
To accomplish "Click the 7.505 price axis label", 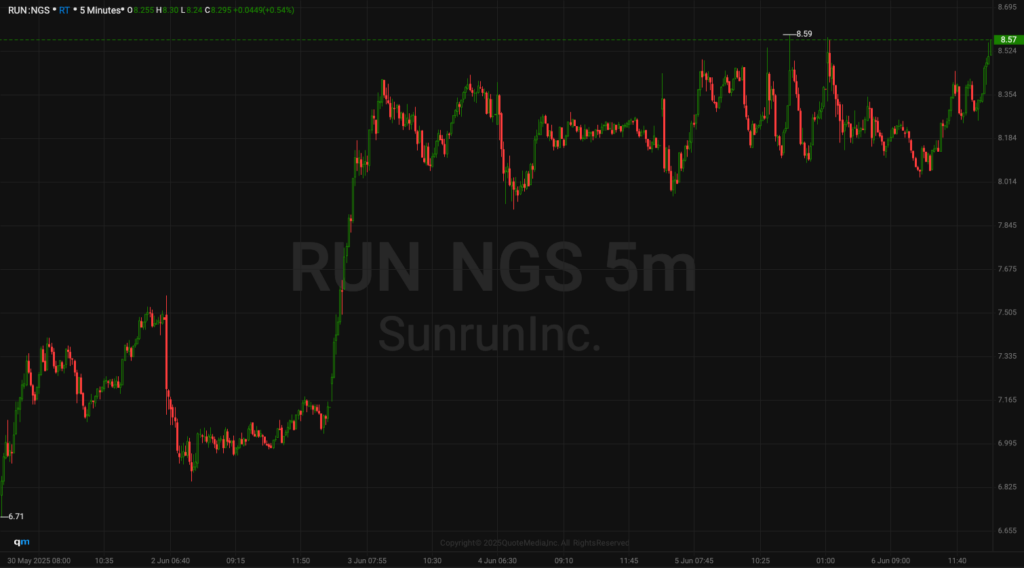I will pos(1007,313).
